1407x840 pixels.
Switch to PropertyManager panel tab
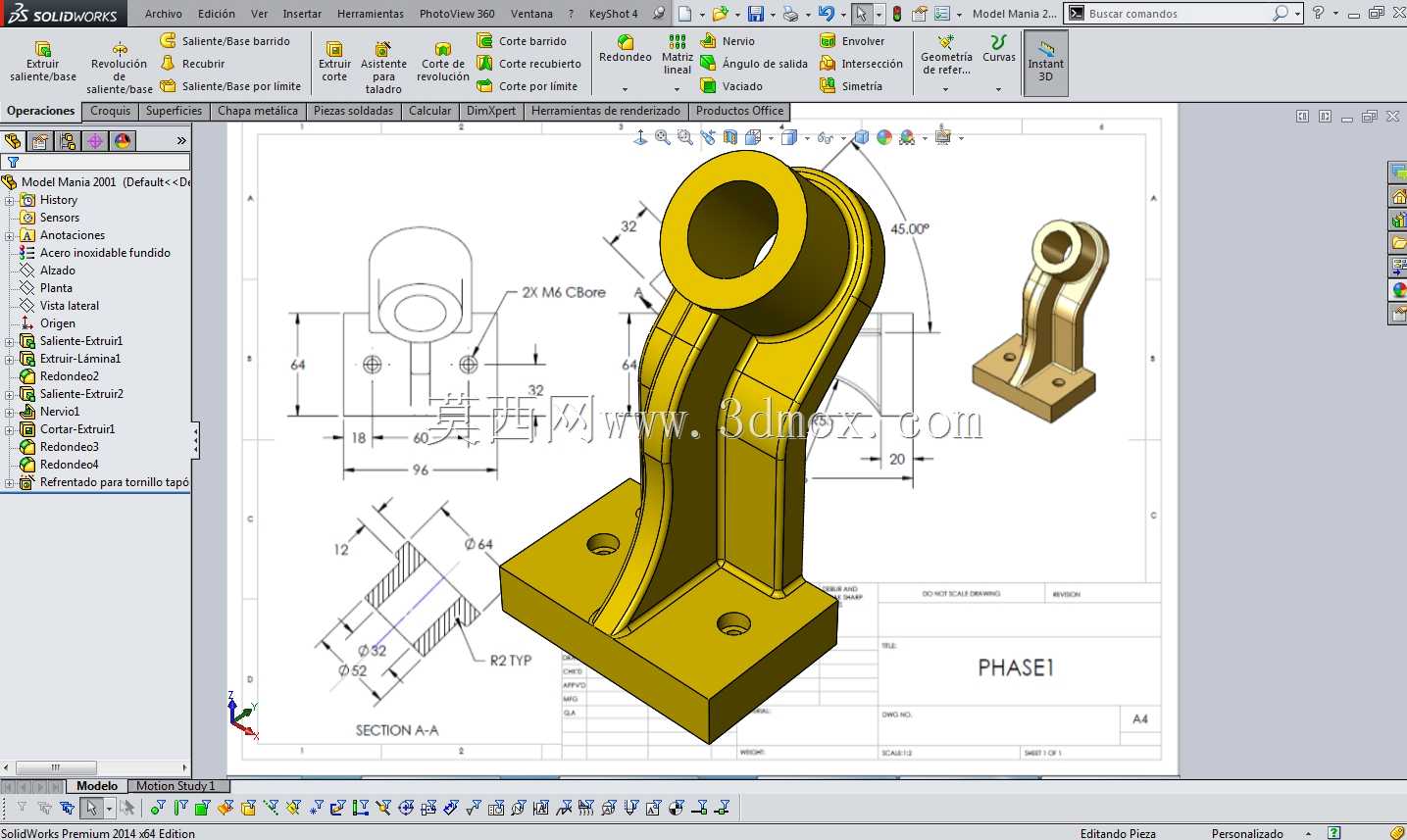[x=40, y=141]
